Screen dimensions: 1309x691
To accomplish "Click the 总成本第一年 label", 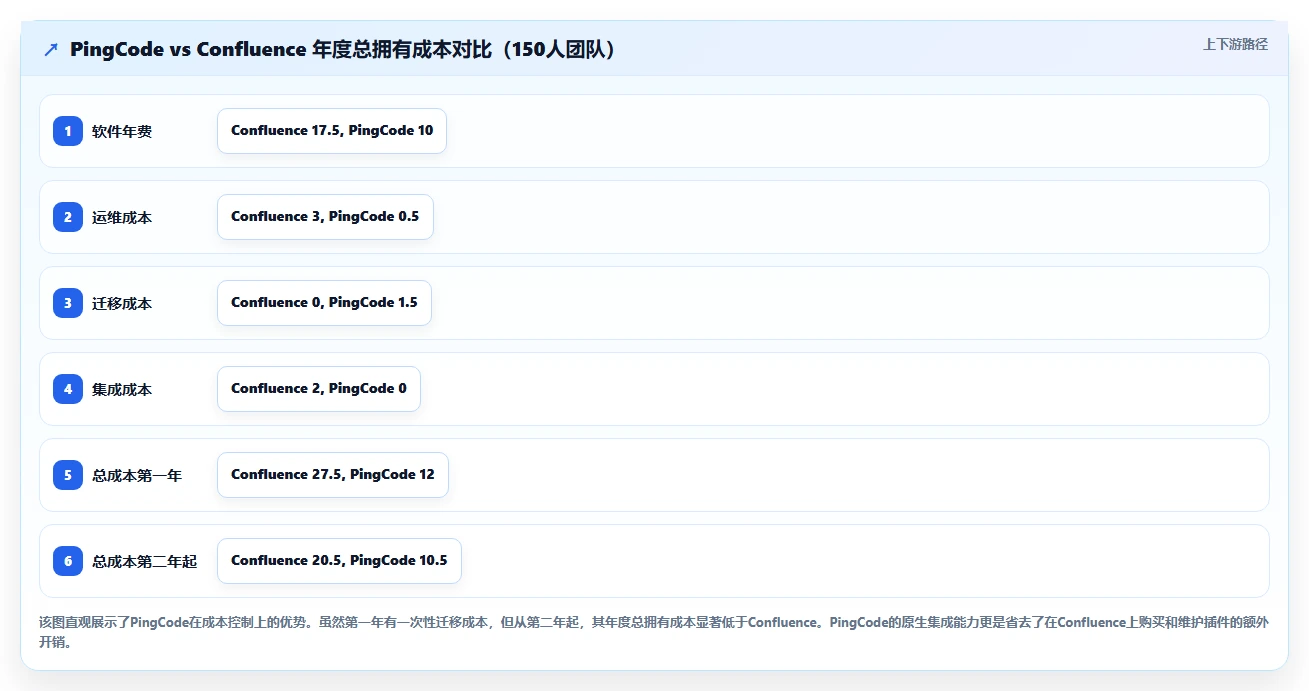I will (x=137, y=475).
